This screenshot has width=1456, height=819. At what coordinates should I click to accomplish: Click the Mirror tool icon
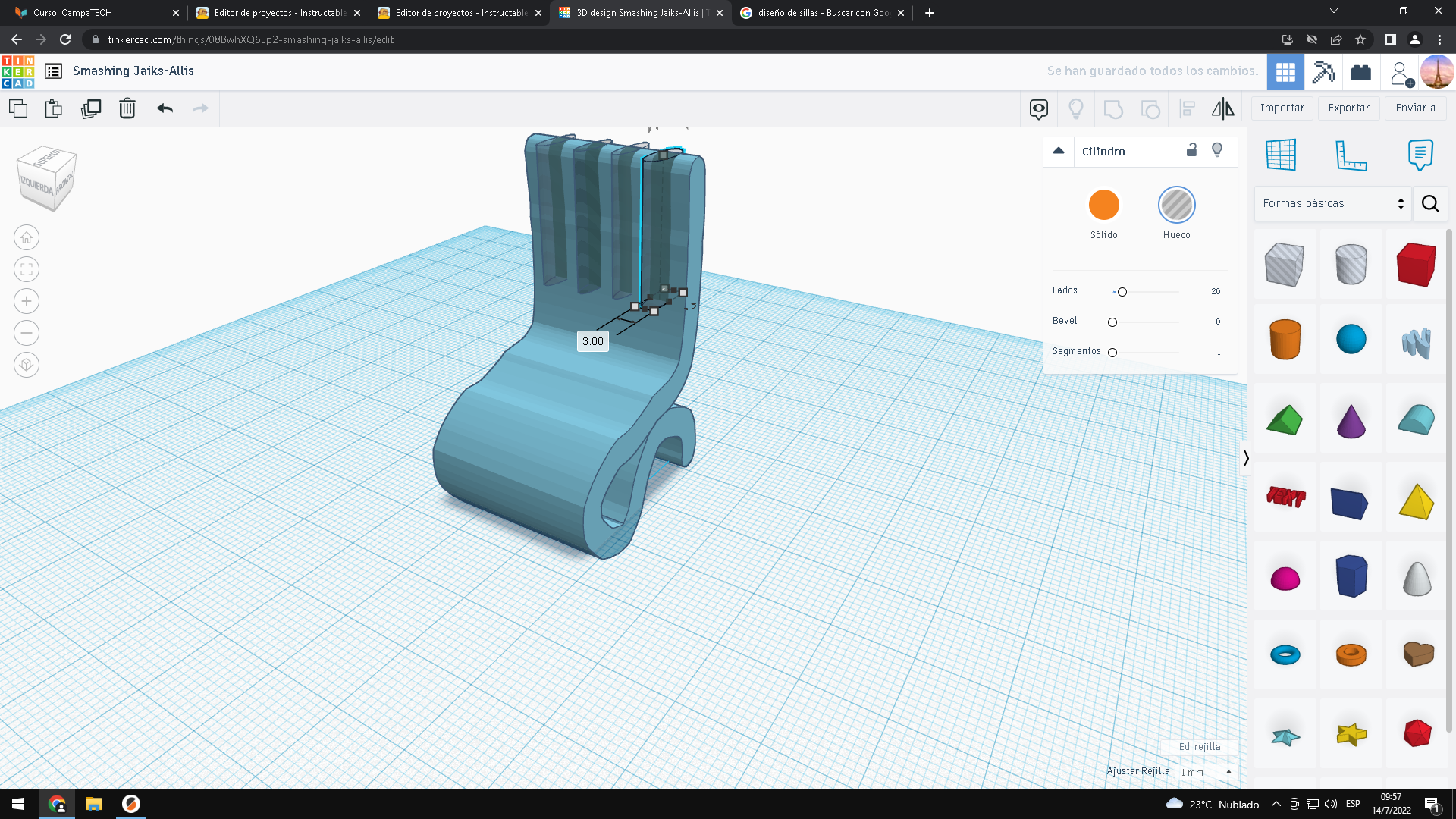[x=1222, y=109]
